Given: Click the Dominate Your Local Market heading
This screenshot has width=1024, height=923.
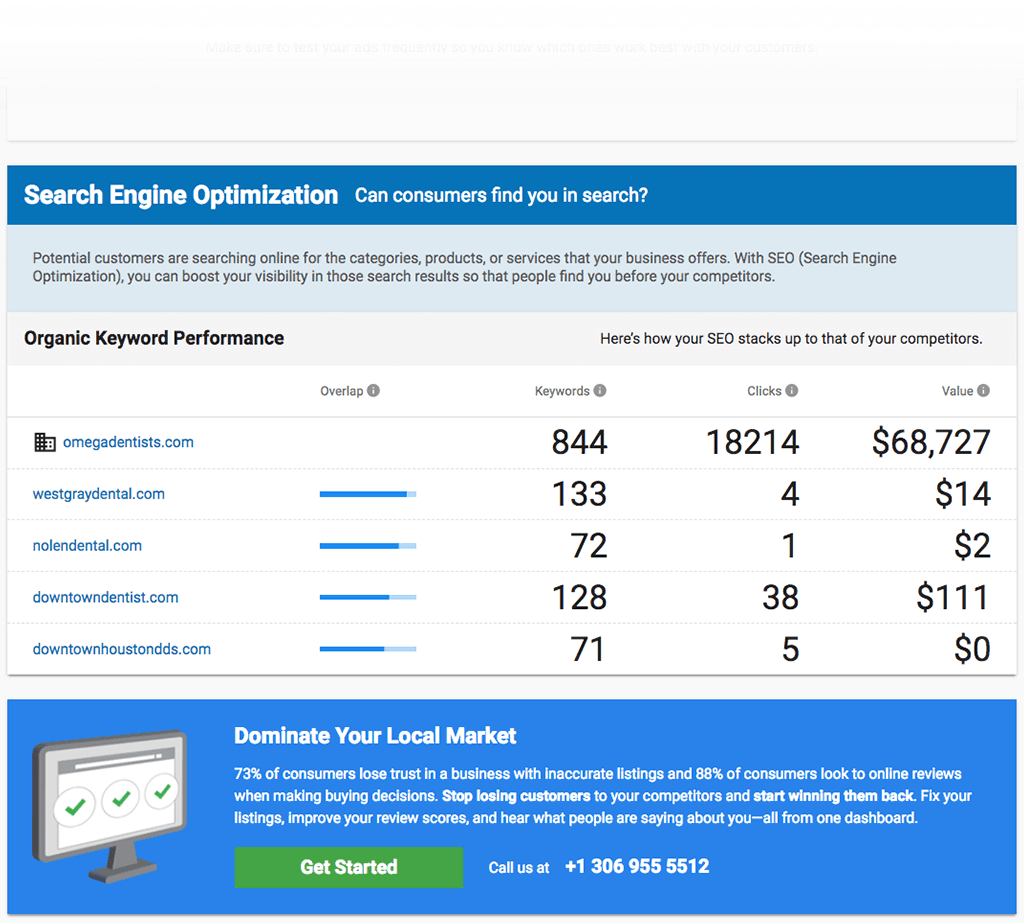Looking at the screenshot, I should pos(375,736).
